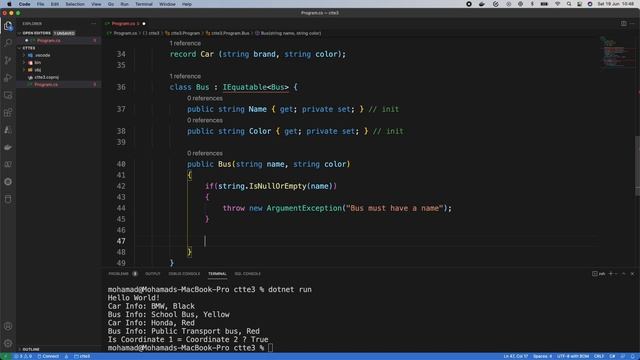Click the Connect button in status bar
640x360 pixels.
[x=48, y=356]
